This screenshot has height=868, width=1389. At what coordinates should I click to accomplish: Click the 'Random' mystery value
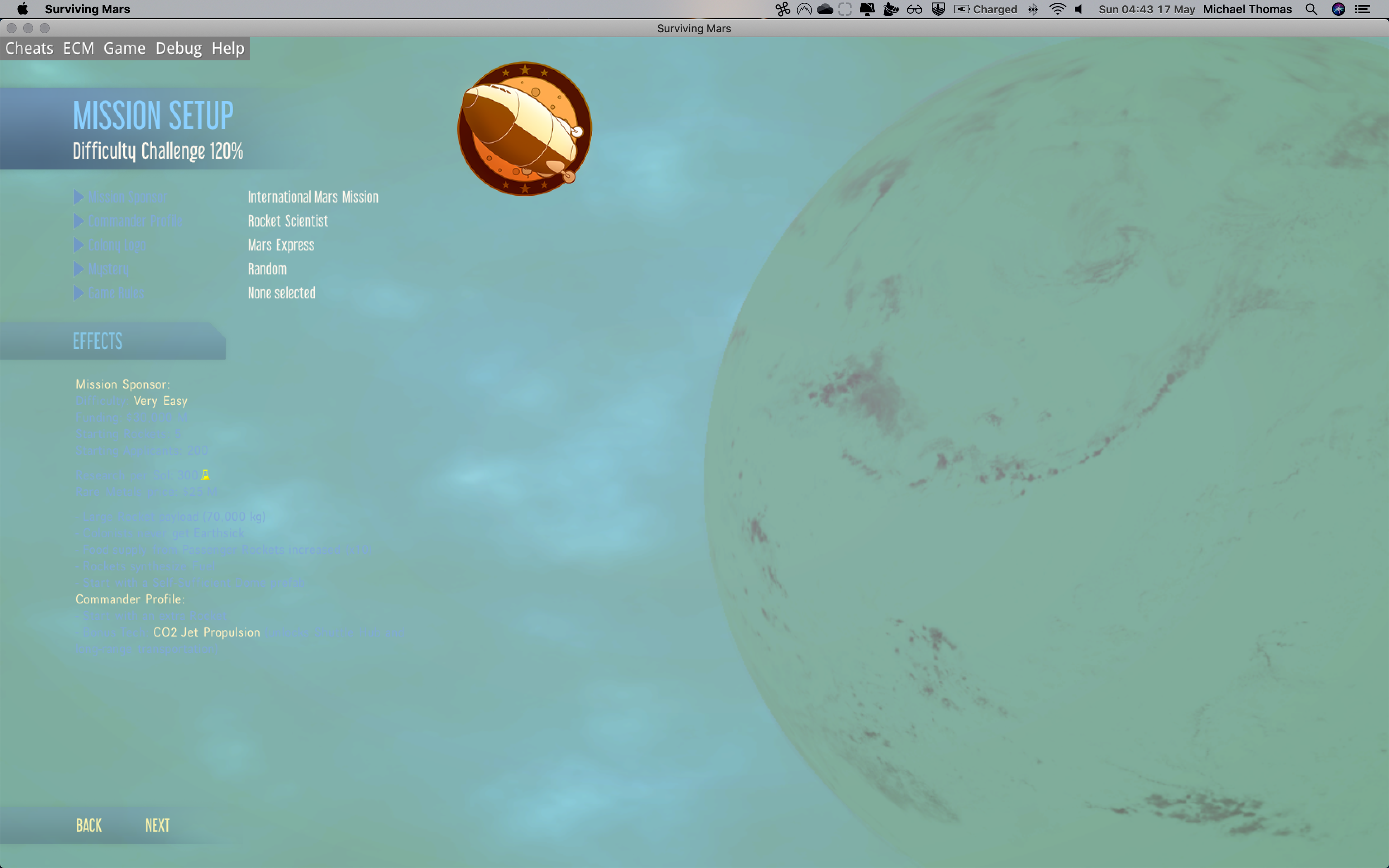(267, 269)
